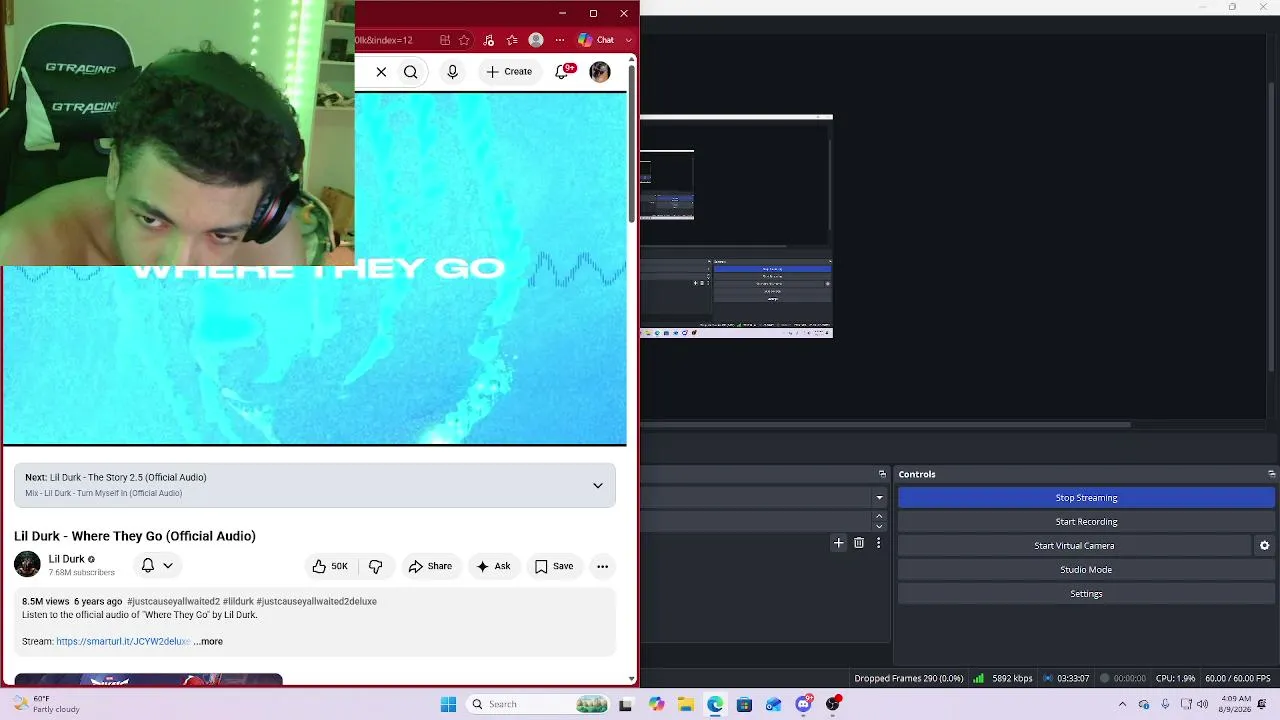Like the Lil Durk video
Image resolution: width=1280 pixels, height=720 pixels.
(x=329, y=566)
